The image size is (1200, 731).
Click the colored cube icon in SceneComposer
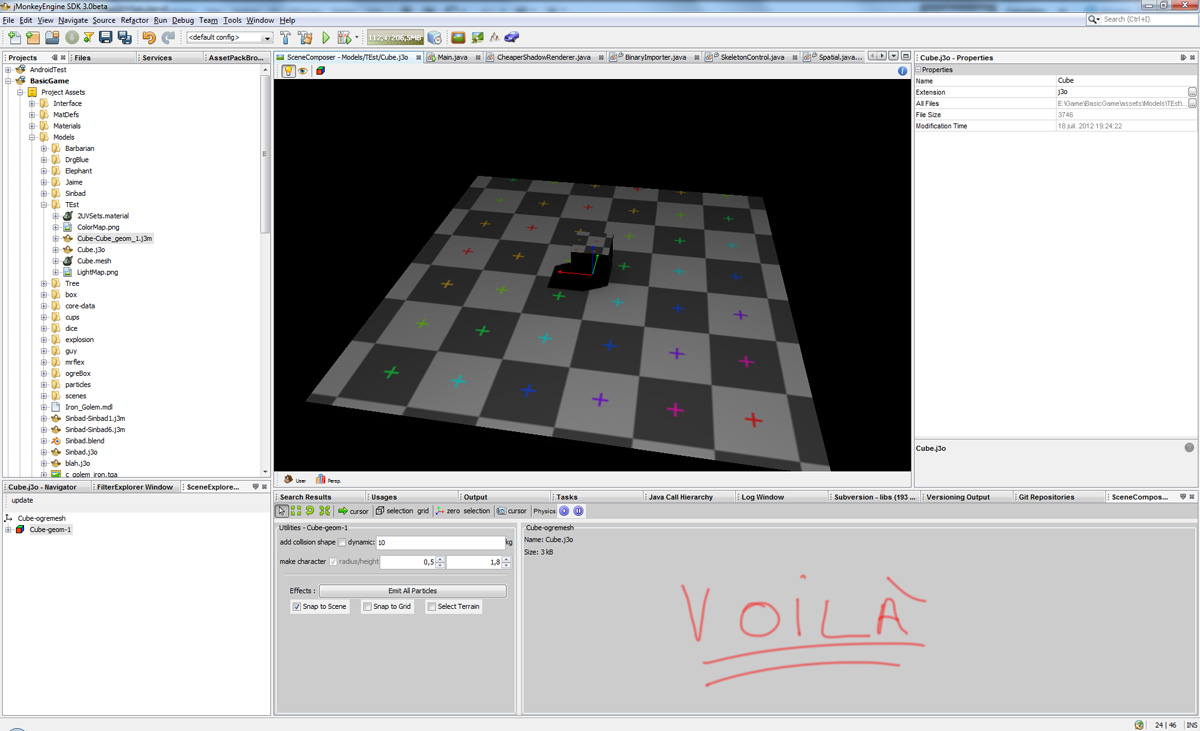(x=320, y=71)
